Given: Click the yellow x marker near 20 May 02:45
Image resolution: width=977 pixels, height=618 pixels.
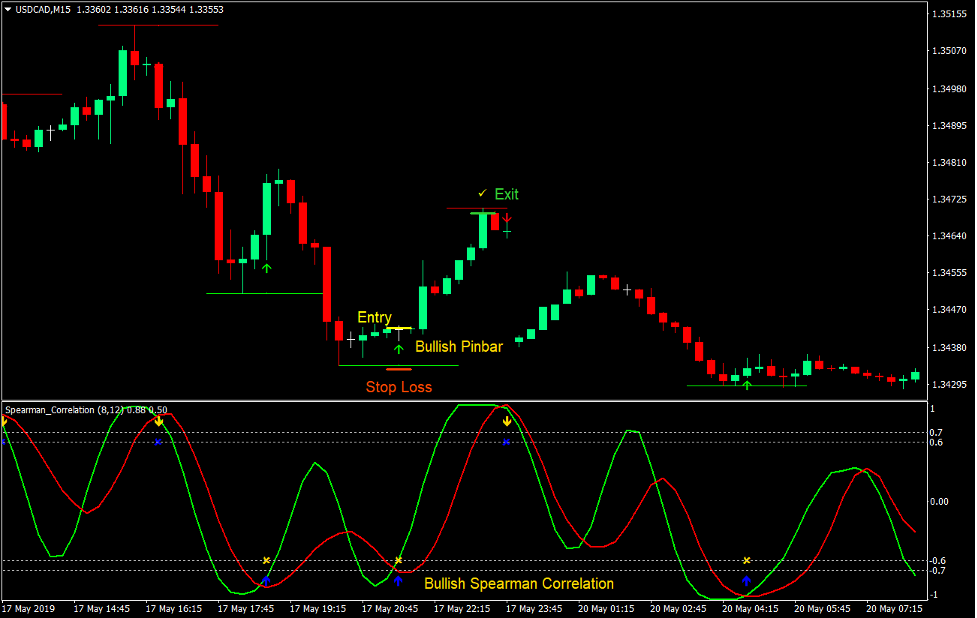Looking at the screenshot, I should pyautogui.click(x=747, y=561).
